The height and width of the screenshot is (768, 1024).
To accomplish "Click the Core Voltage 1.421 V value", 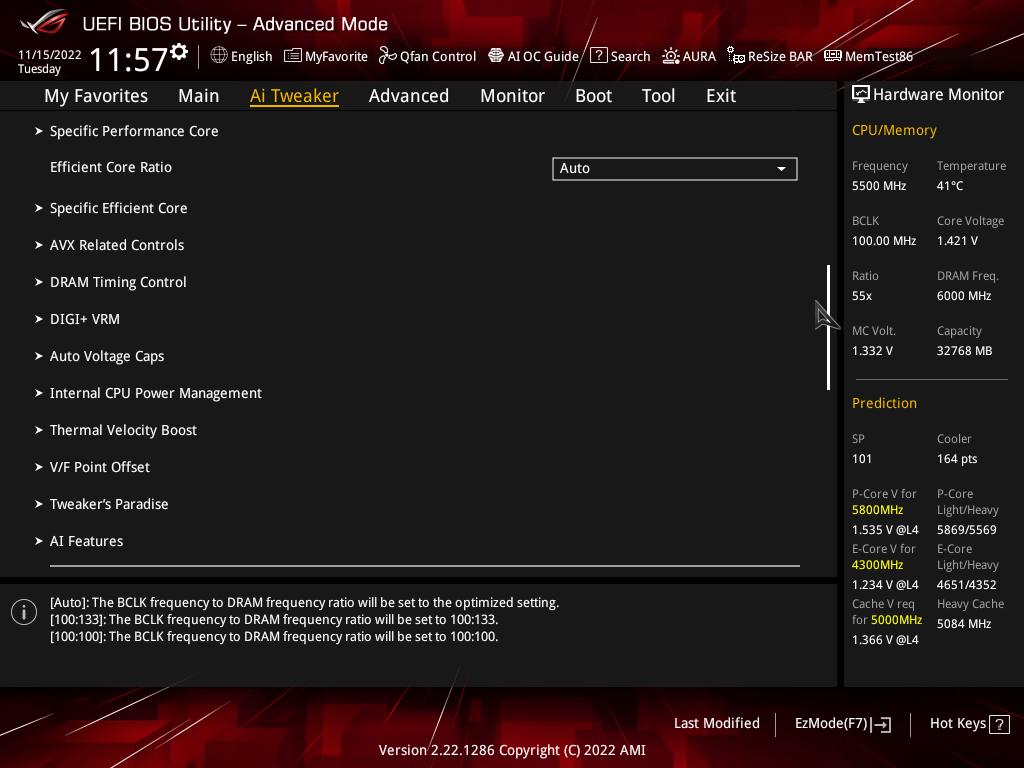I will point(957,241).
